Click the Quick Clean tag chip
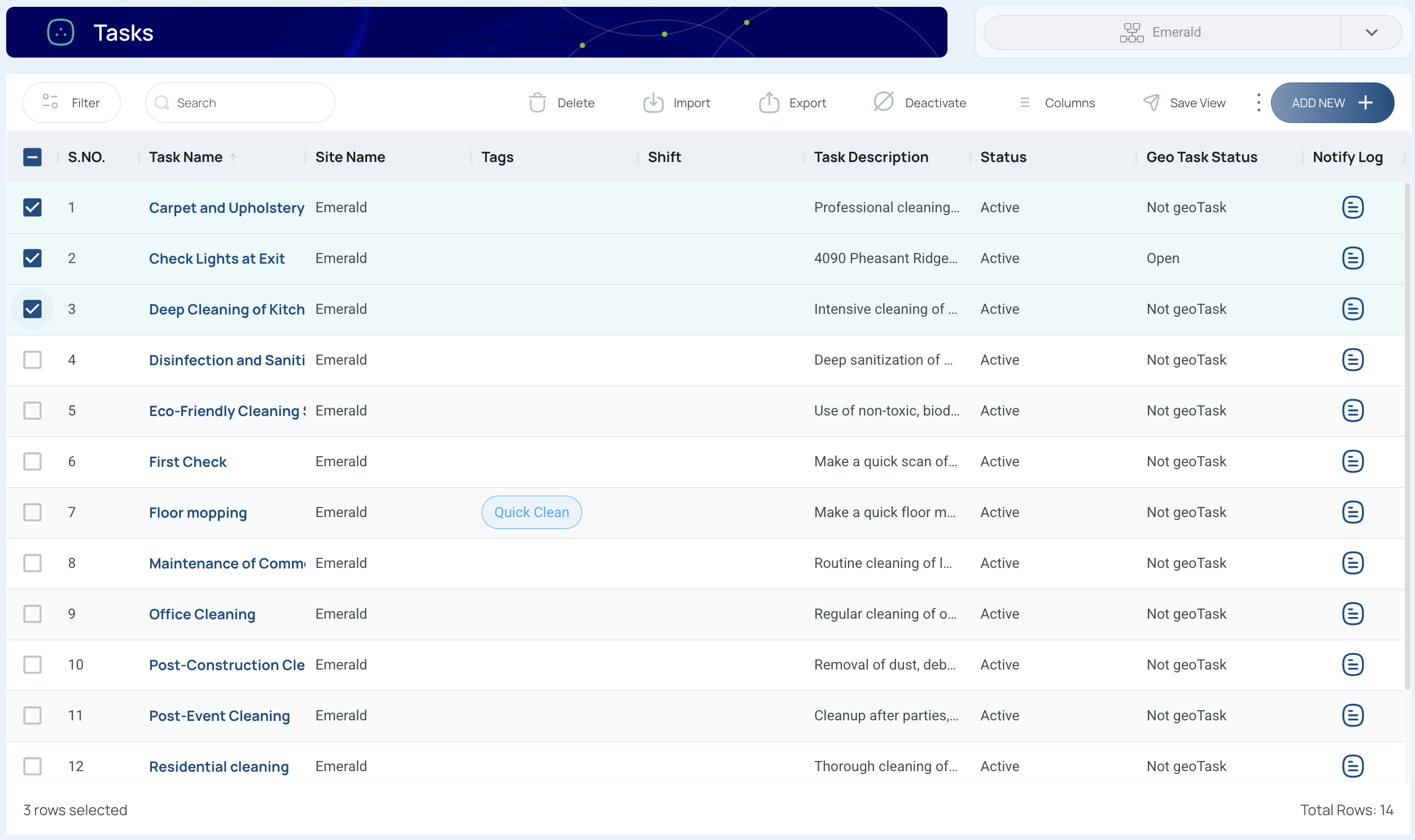Screen dimensions: 1415x840 pyautogui.click(x=531, y=512)
